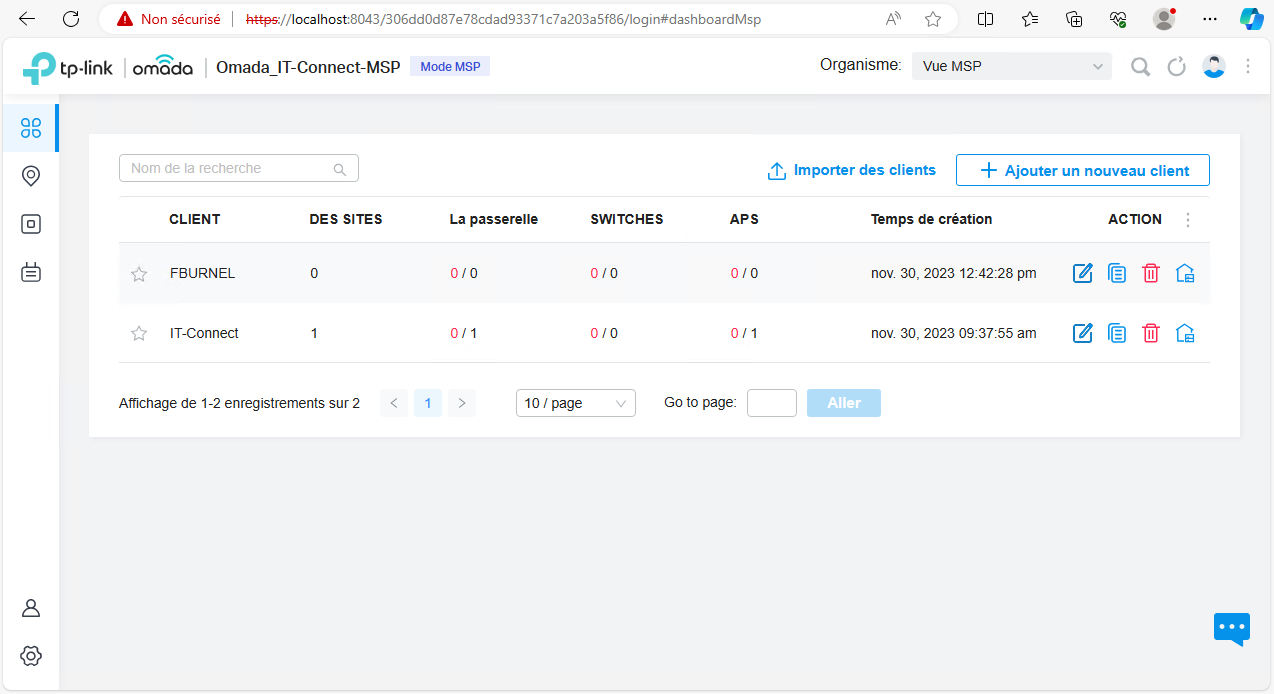This screenshot has height=694, width=1274.
Task: Open the blue chat support bubble
Action: click(1232, 628)
